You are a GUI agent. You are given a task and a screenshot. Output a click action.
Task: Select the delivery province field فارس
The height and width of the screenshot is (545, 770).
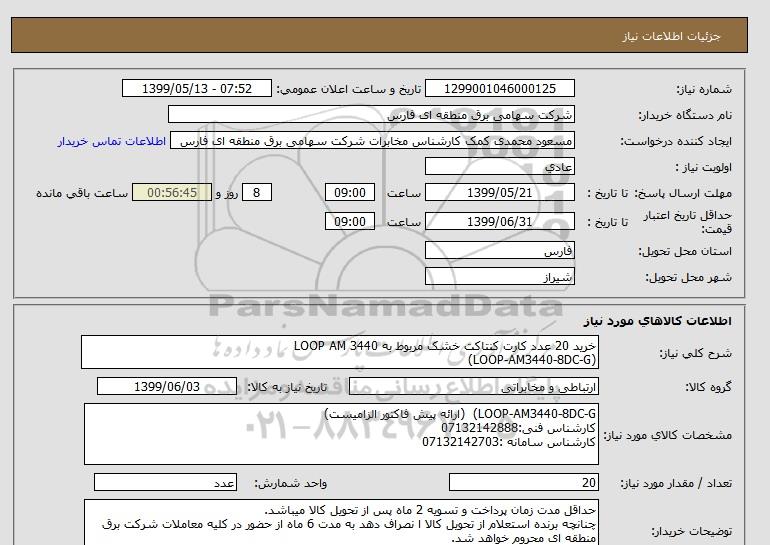499,250
